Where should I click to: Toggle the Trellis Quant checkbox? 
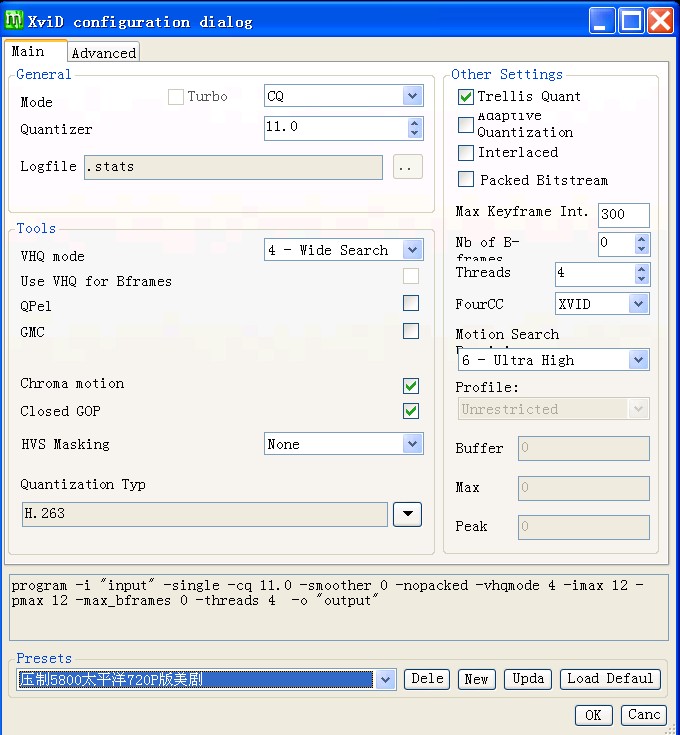(x=466, y=97)
